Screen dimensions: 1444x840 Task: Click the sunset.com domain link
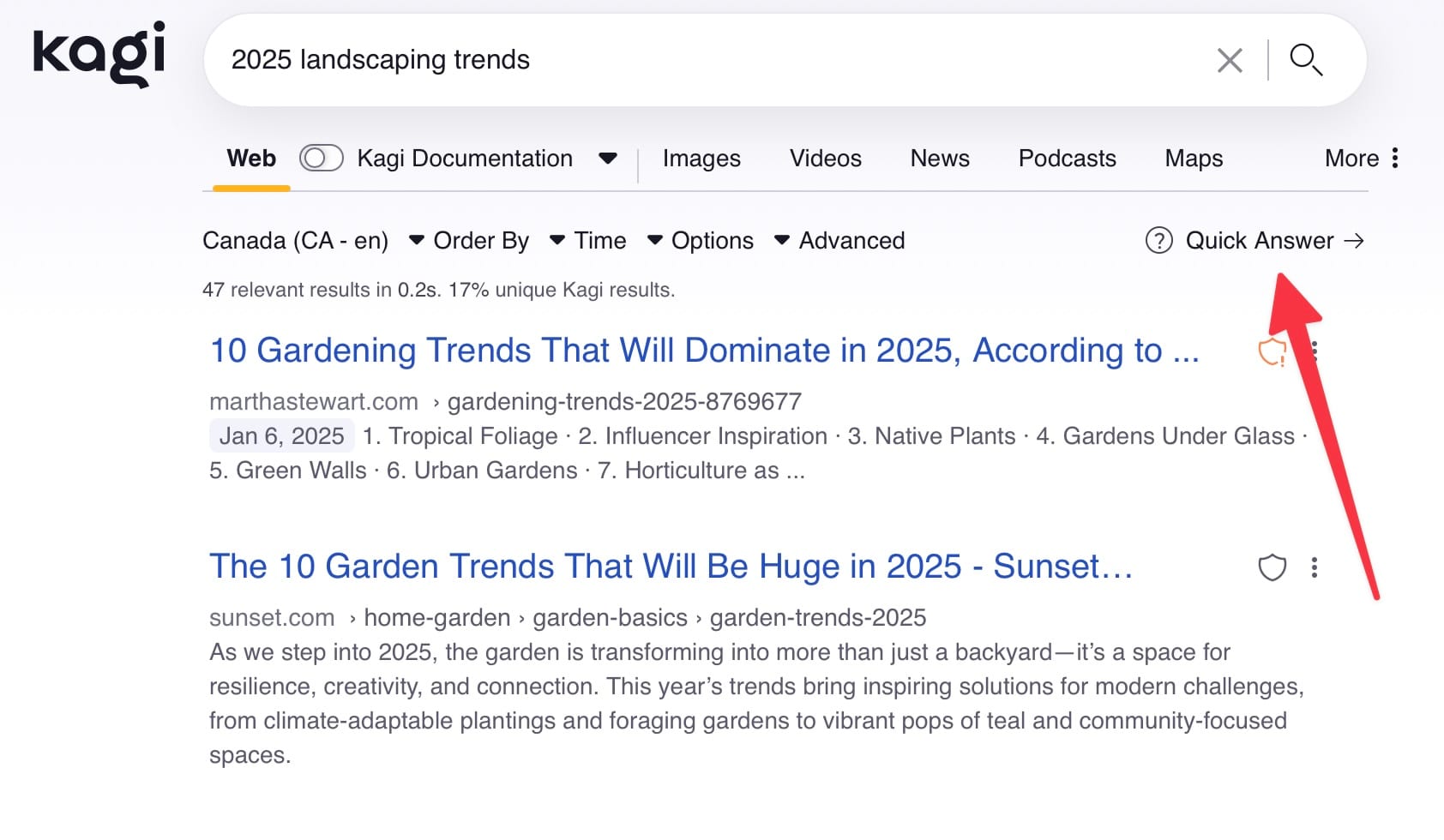point(272,617)
